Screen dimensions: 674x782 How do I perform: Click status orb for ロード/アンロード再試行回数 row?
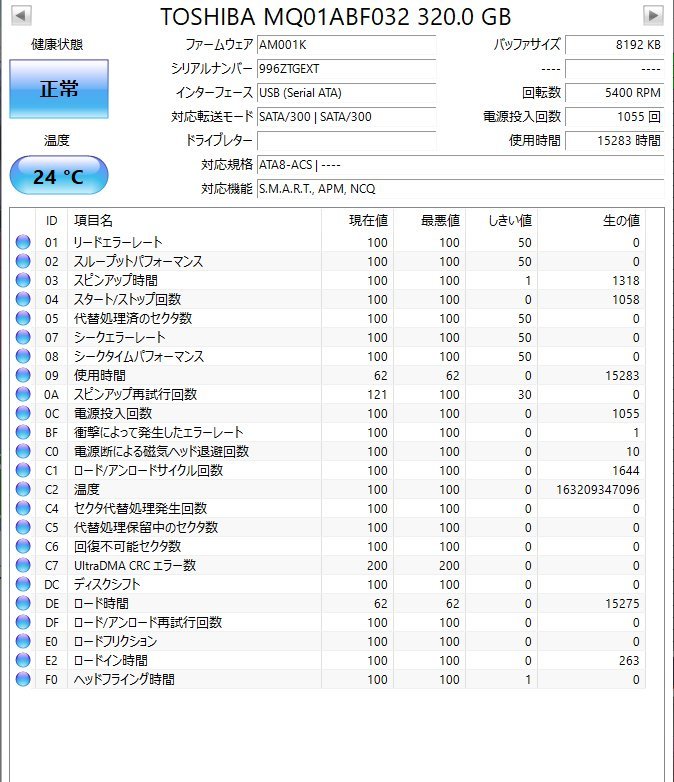(23, 622)
